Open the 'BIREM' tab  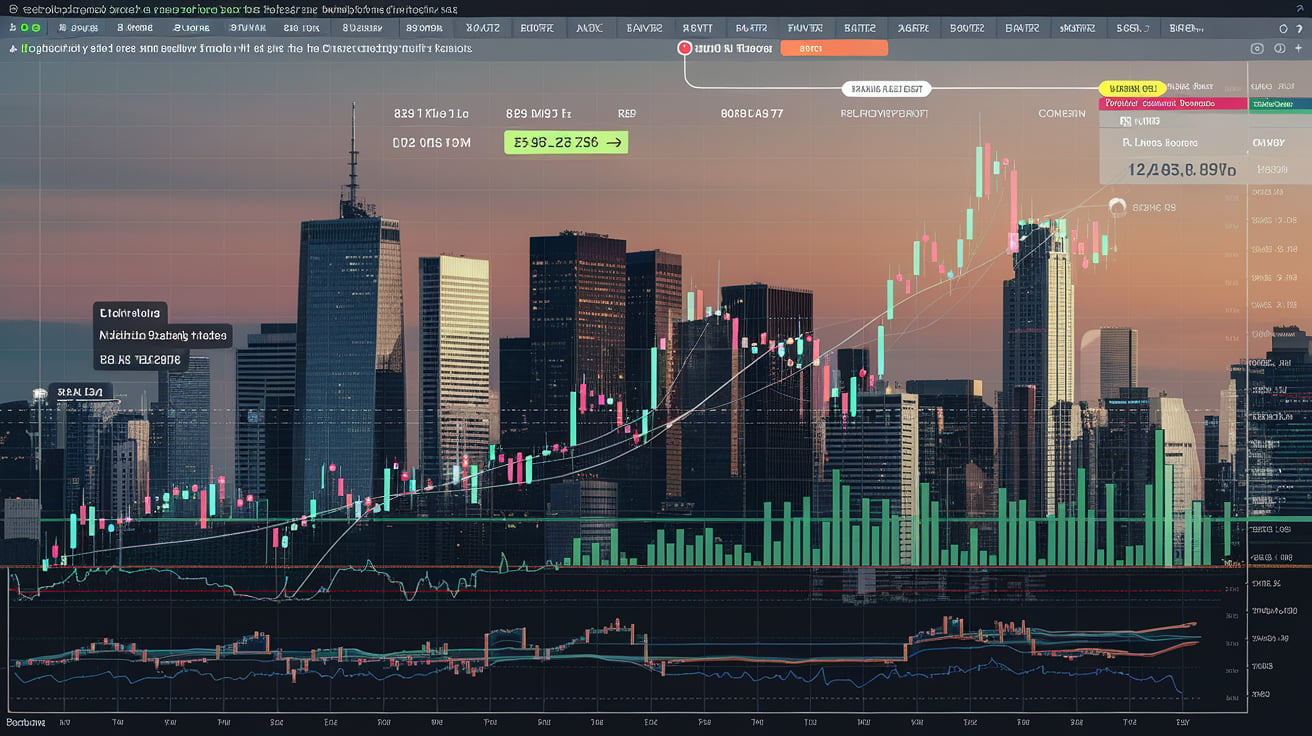click(x=1186, y=28)
